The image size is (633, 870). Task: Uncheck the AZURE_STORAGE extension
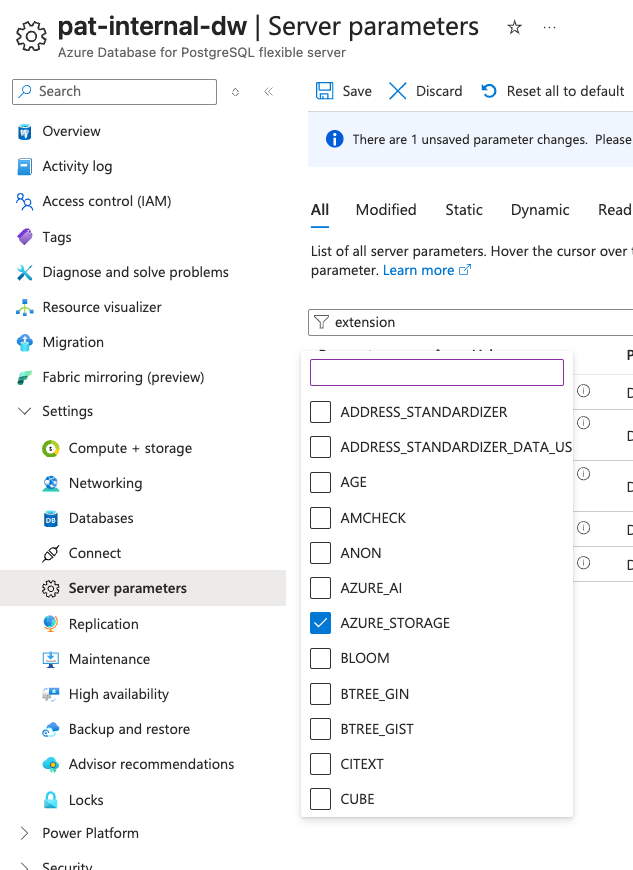[320, 623]
